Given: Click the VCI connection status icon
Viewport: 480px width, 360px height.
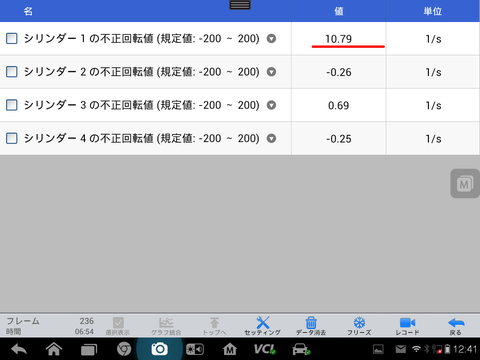Looking at the screenshot, I should (265, 349).
